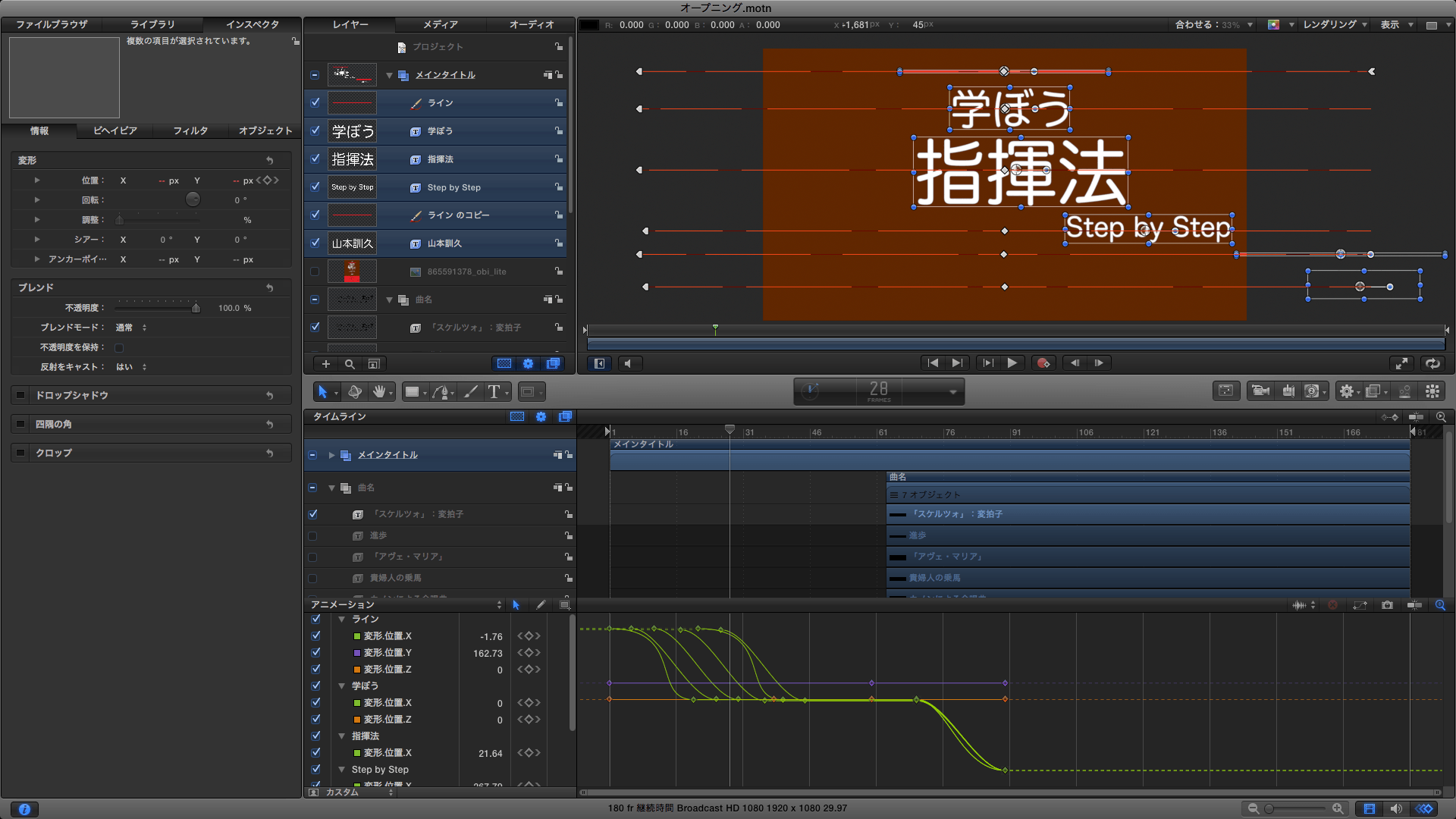The image size is (1456, 819).
Task: Toggle 不透明度を保持 checkbox
Action: [119, 347]
